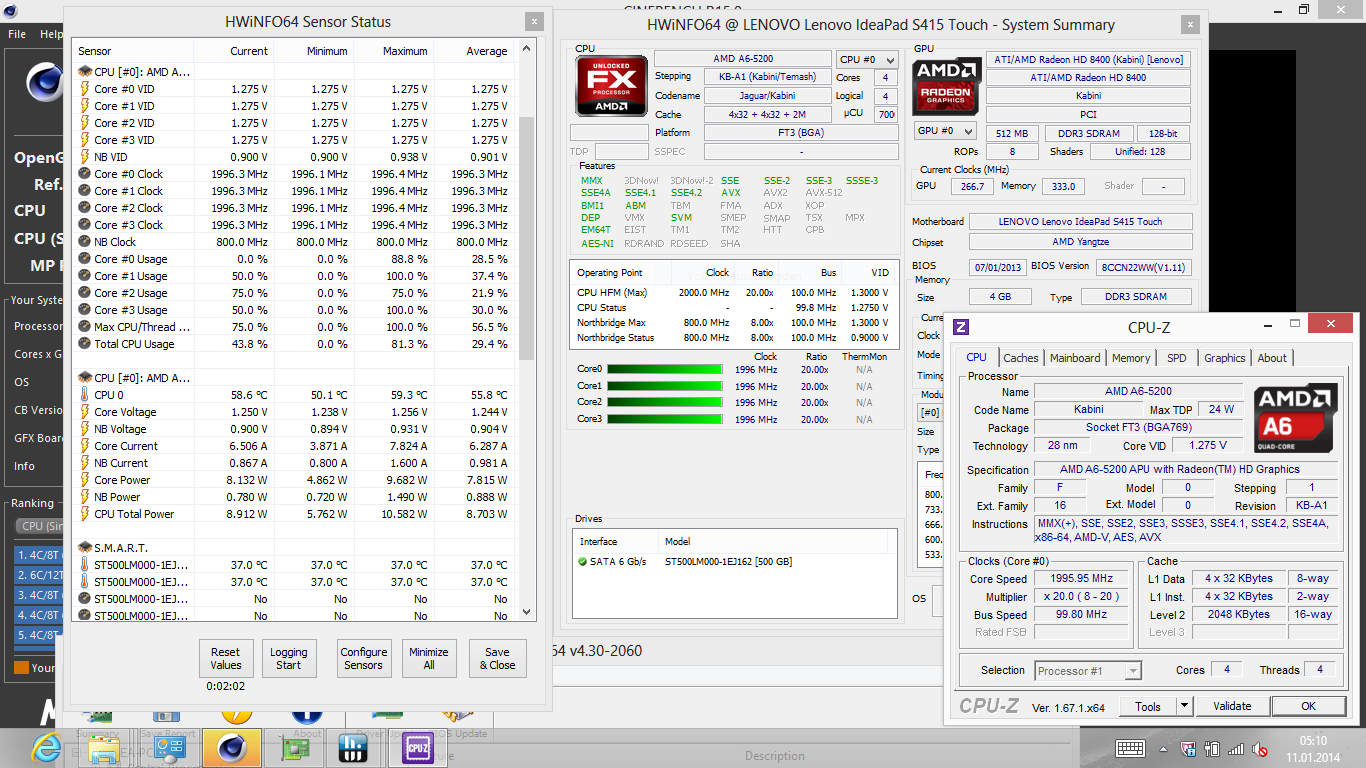This screenshot has height=768, width=1366.
Task: Open the SPD tab in CPU-Z
Action: click(1177, 358)
